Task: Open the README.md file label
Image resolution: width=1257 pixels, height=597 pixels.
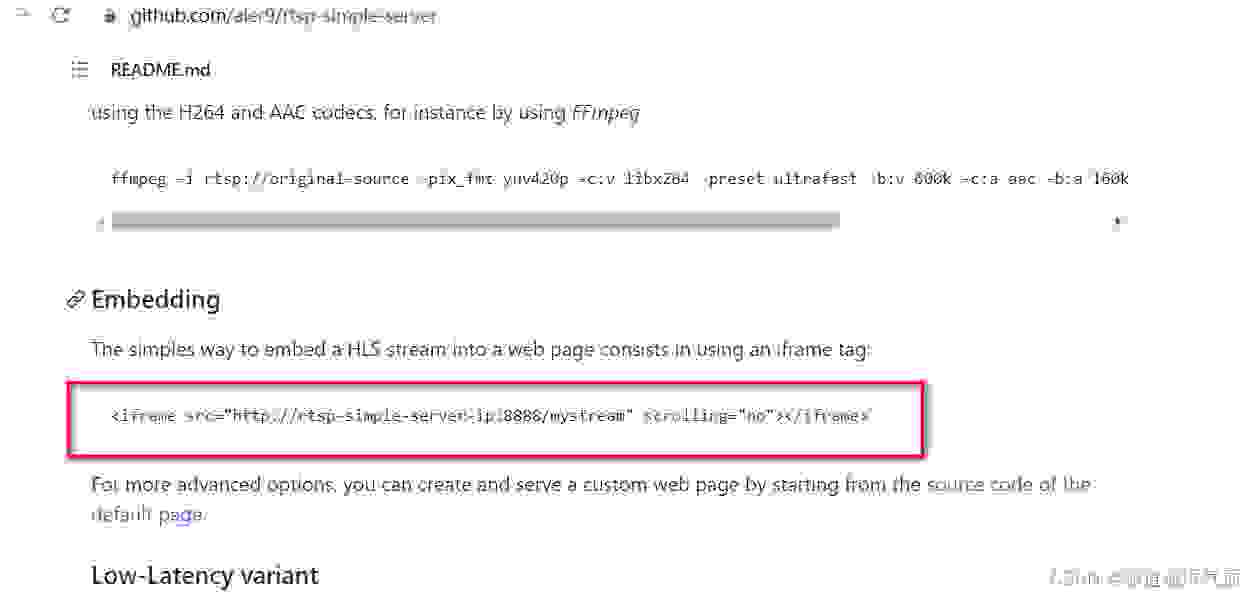Action: pos(160,70)
